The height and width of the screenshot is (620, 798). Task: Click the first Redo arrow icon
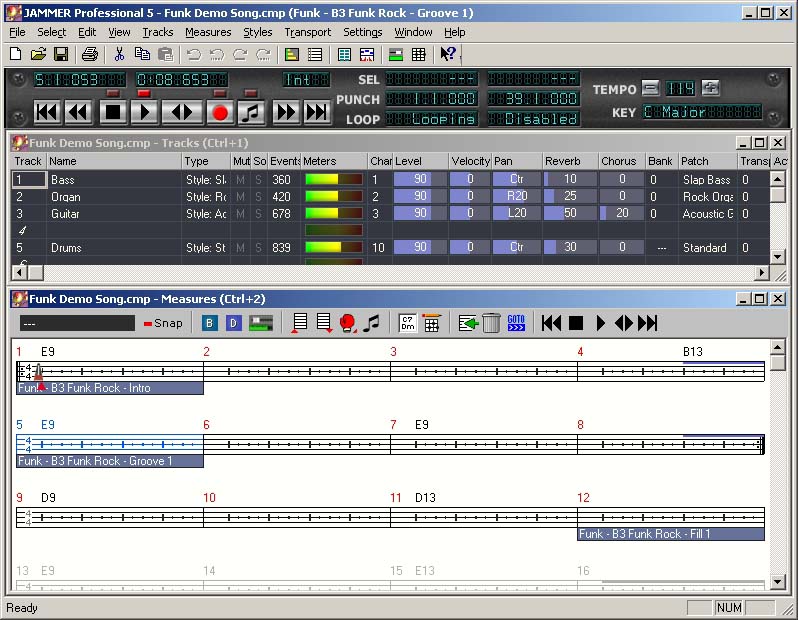point(240,54)
